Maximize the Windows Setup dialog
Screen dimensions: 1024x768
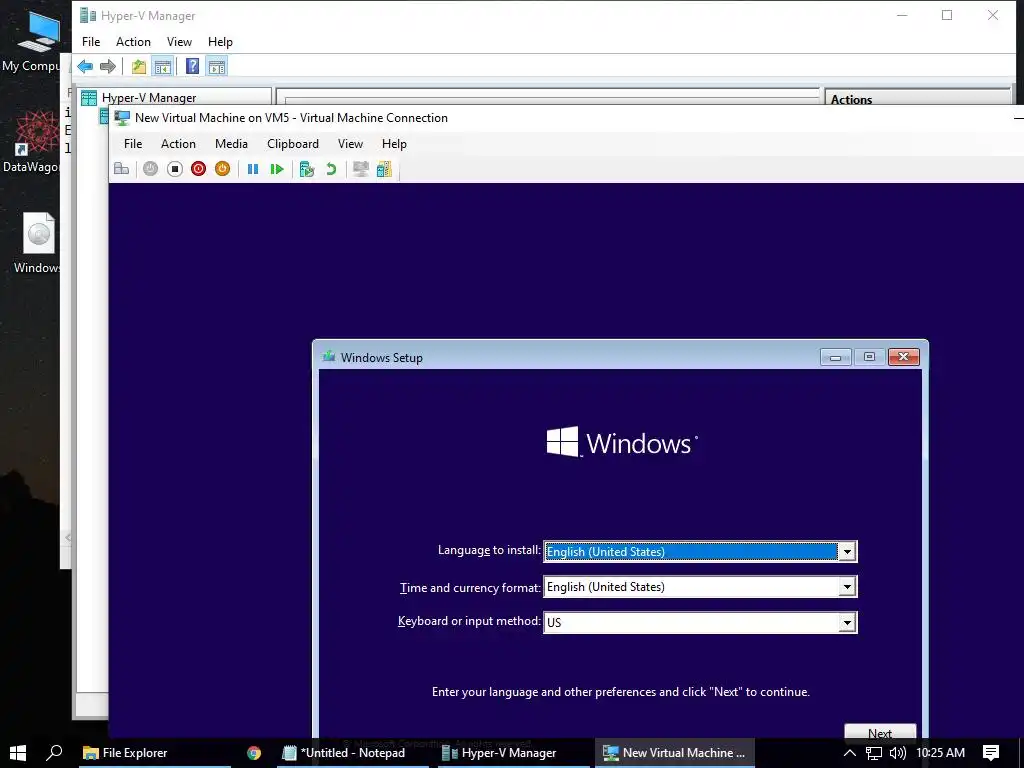coord(869,357)
